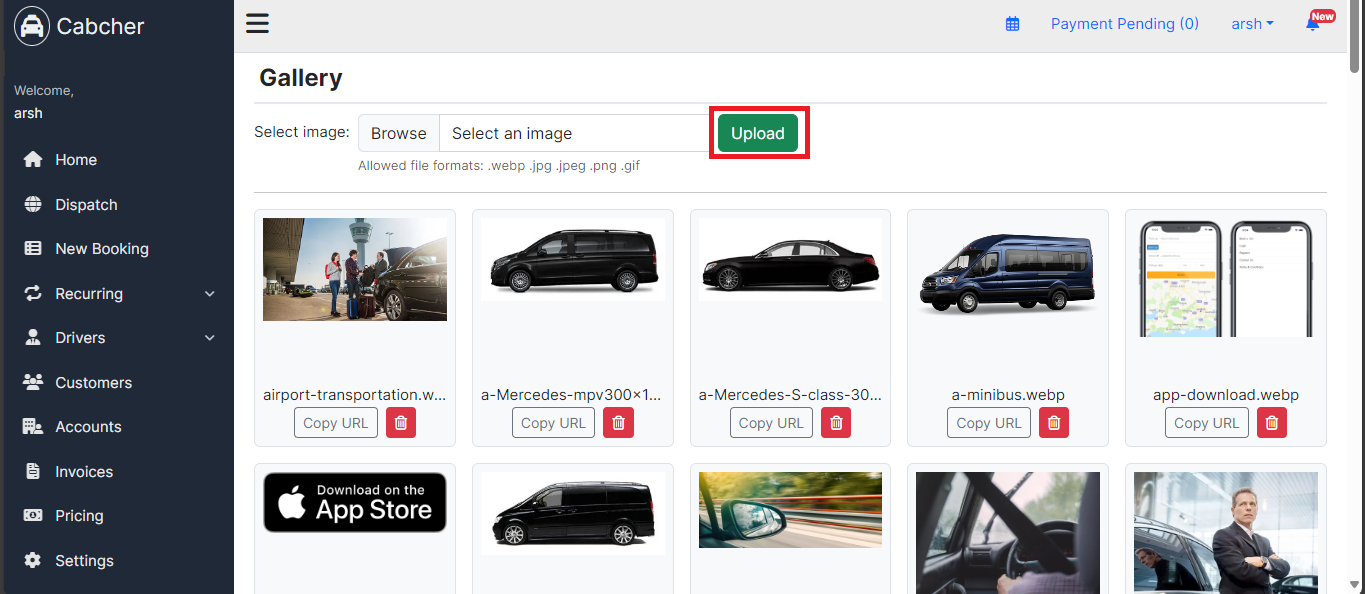
Task: Open the calendar icon in header
Action: 1012,24
